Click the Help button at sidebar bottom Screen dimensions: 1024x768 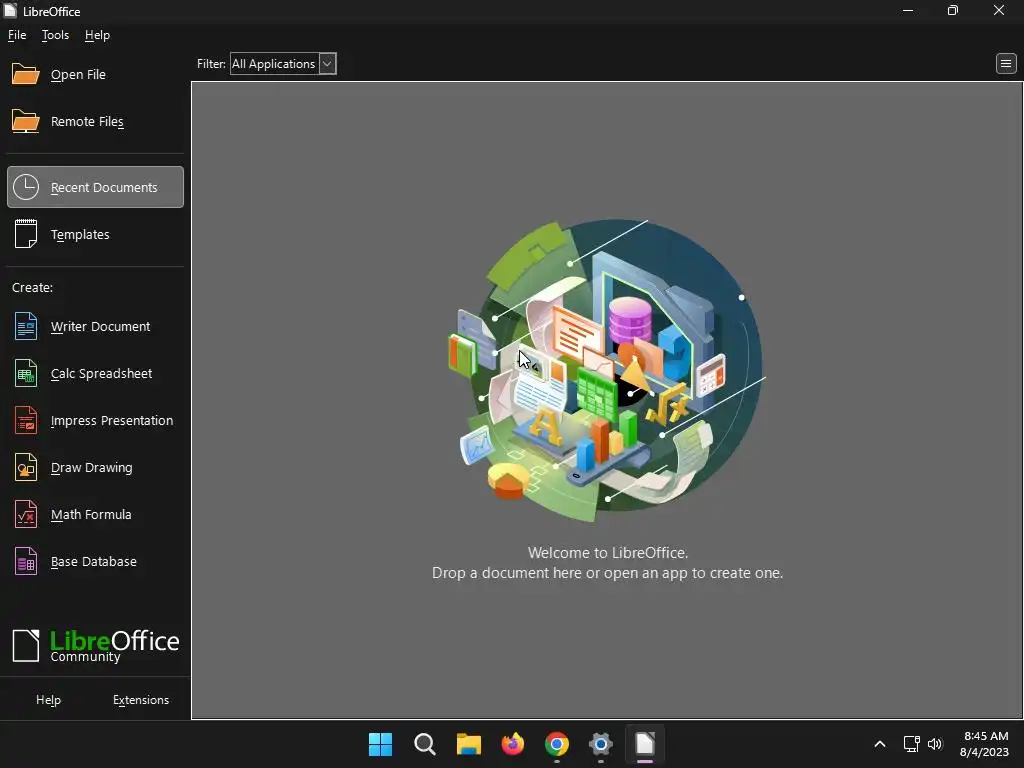(48, 700)
